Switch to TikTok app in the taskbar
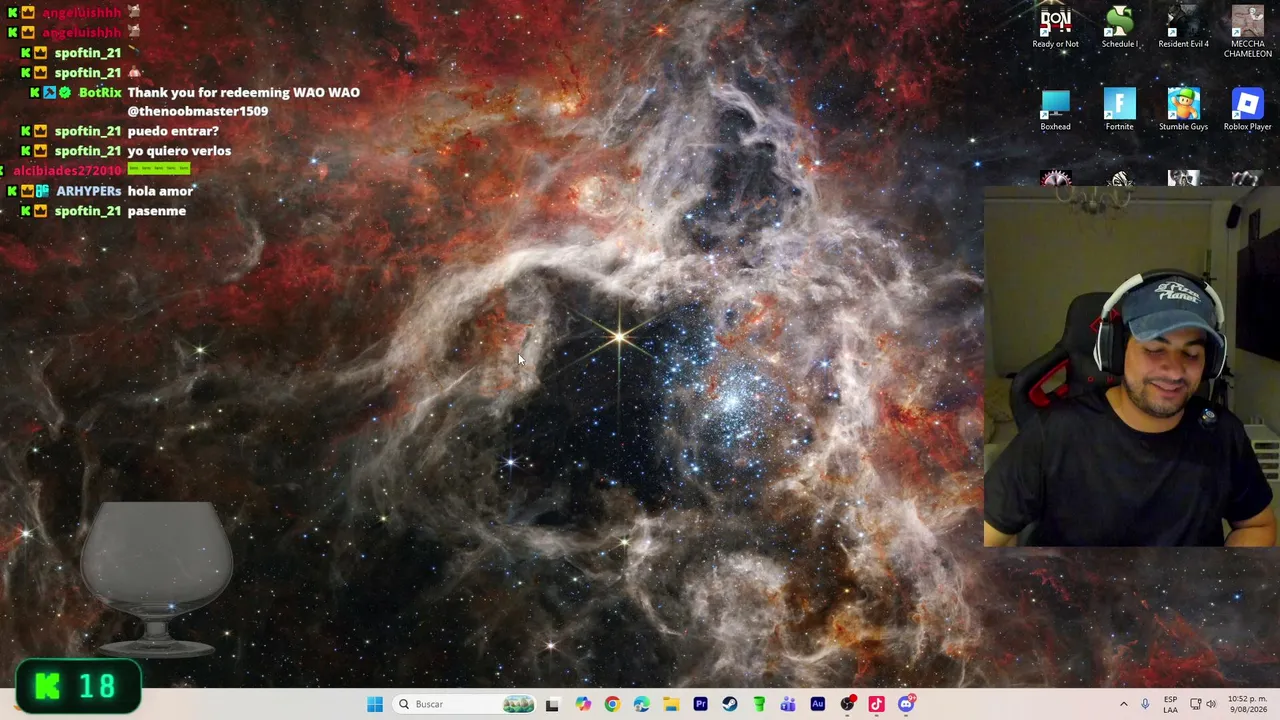The image size is (1280, 720). tap(876, 704)
